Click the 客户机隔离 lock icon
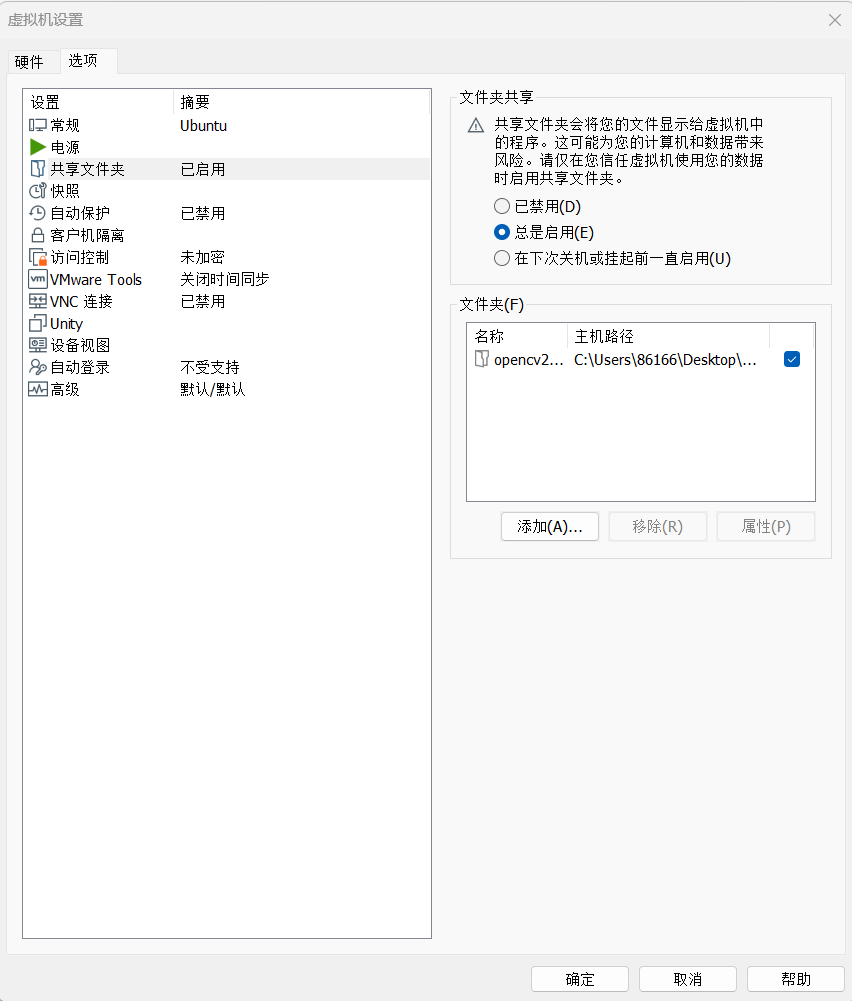The width and height of the screenshot is (852, 1001). pos(38,235)
